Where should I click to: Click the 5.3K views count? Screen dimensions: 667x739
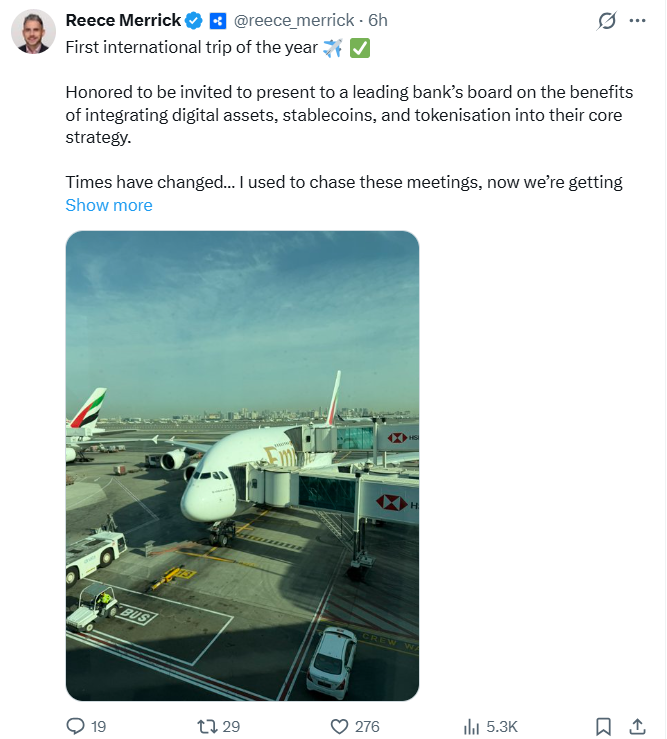tap(501, 726)
